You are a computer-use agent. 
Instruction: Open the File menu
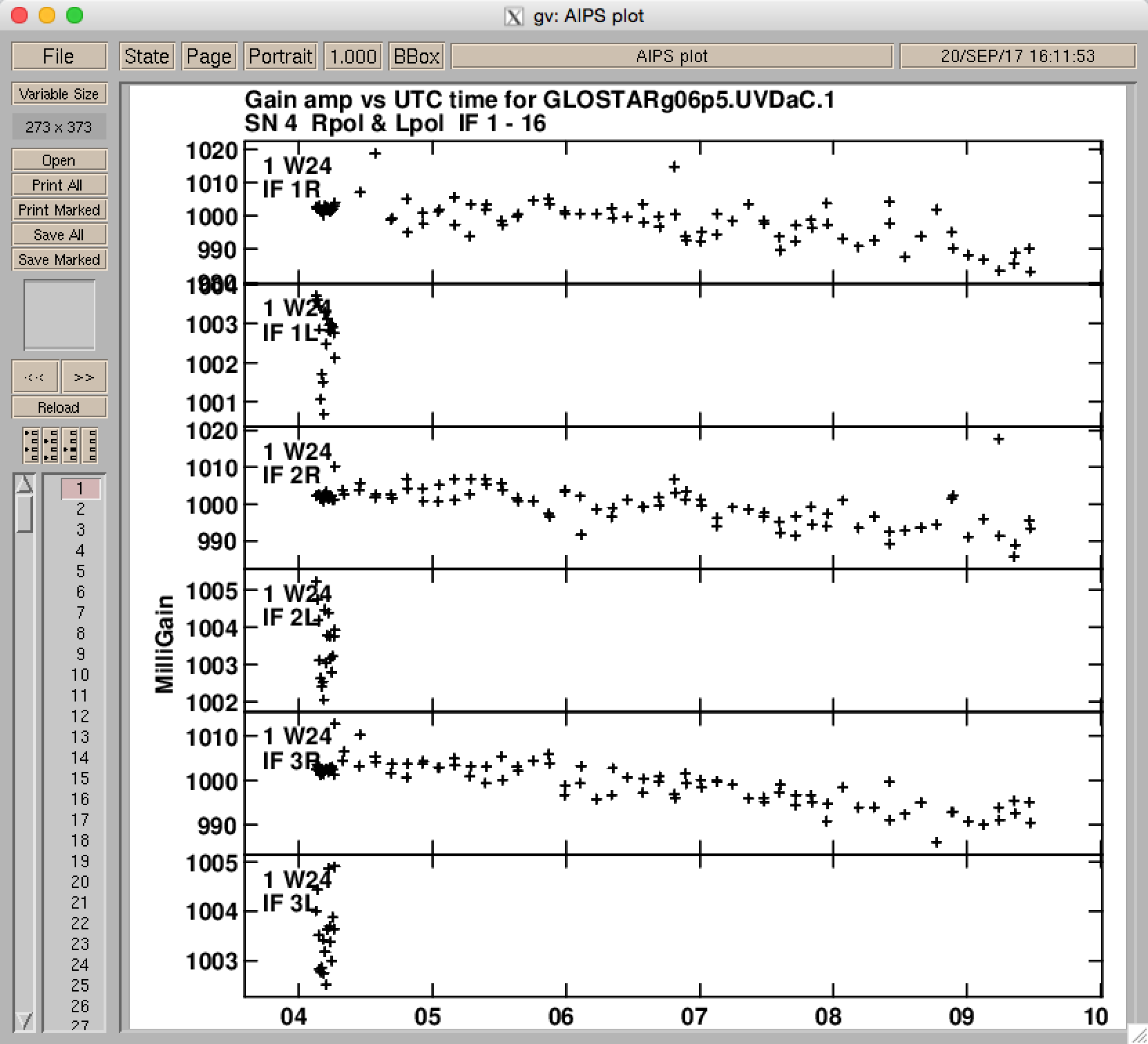tap(59, 56)
